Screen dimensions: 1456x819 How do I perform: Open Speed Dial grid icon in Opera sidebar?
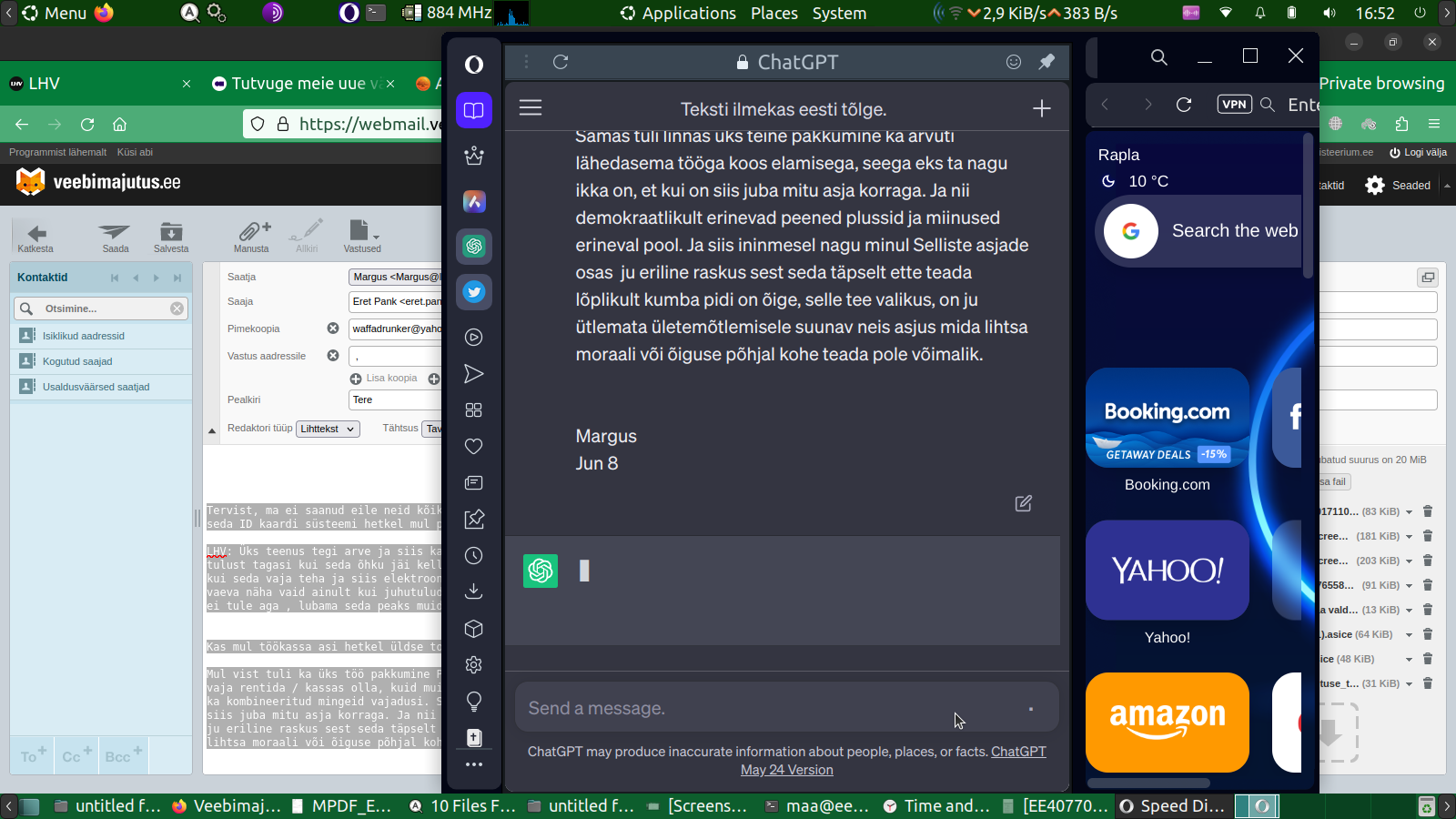pos(473,409)
